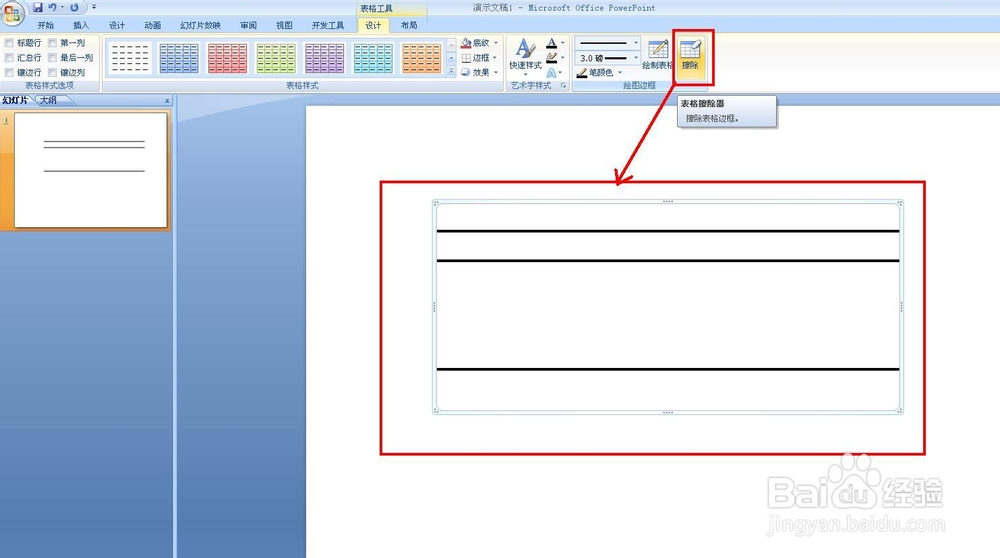Choose the plain dashed no-color table style
The image size is (1000, 558).
pyautogui.click(x=130, y=58)
